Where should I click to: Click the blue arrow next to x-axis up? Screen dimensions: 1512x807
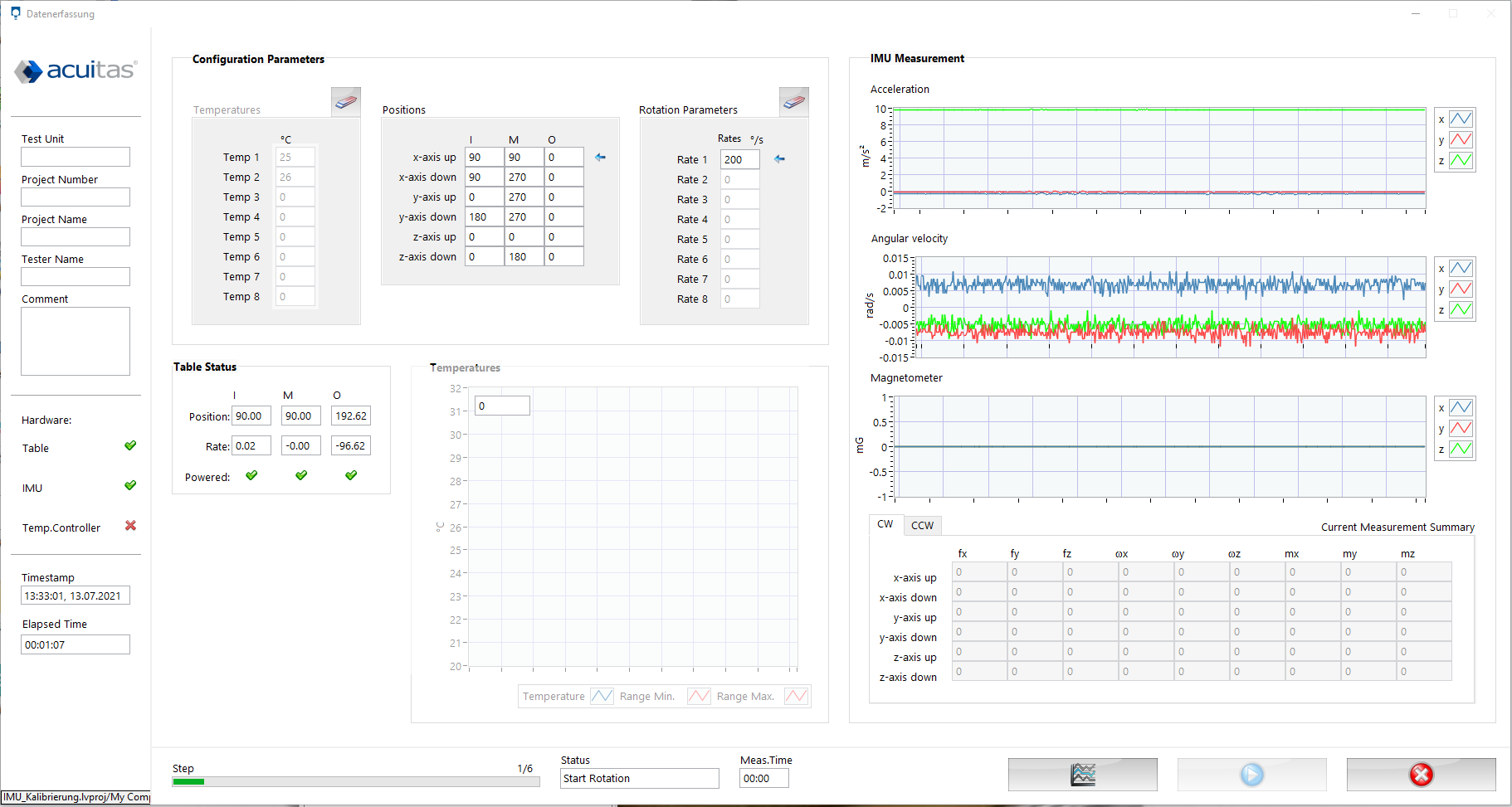600,157
